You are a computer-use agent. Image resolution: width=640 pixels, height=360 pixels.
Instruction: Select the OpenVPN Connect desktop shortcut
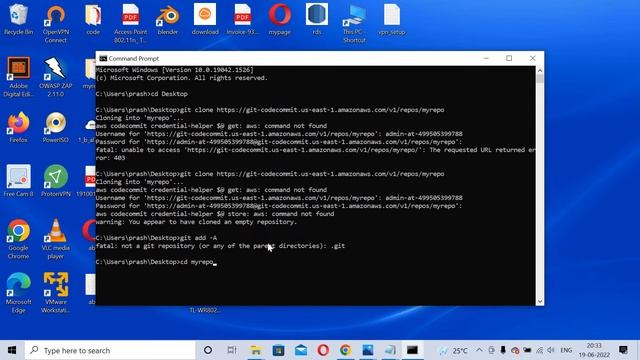(x=56, y=24)
